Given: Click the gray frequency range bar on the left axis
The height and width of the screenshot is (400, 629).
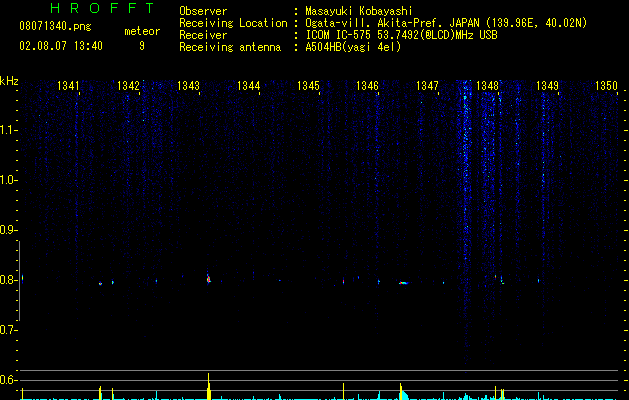Looking at the screenshot, I should pos(19,280).
